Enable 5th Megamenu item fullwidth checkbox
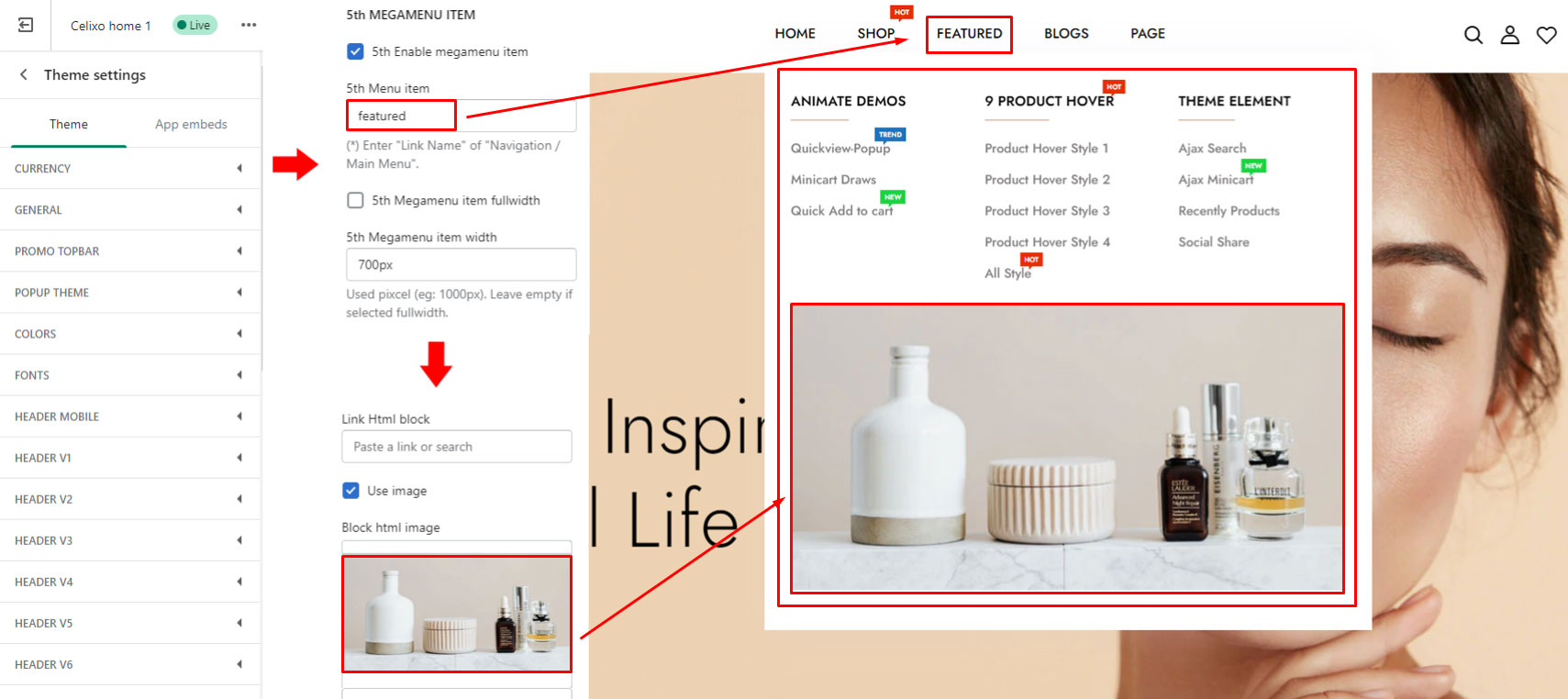This screenshot has width=1568, height=699. (x=355, y=200)
